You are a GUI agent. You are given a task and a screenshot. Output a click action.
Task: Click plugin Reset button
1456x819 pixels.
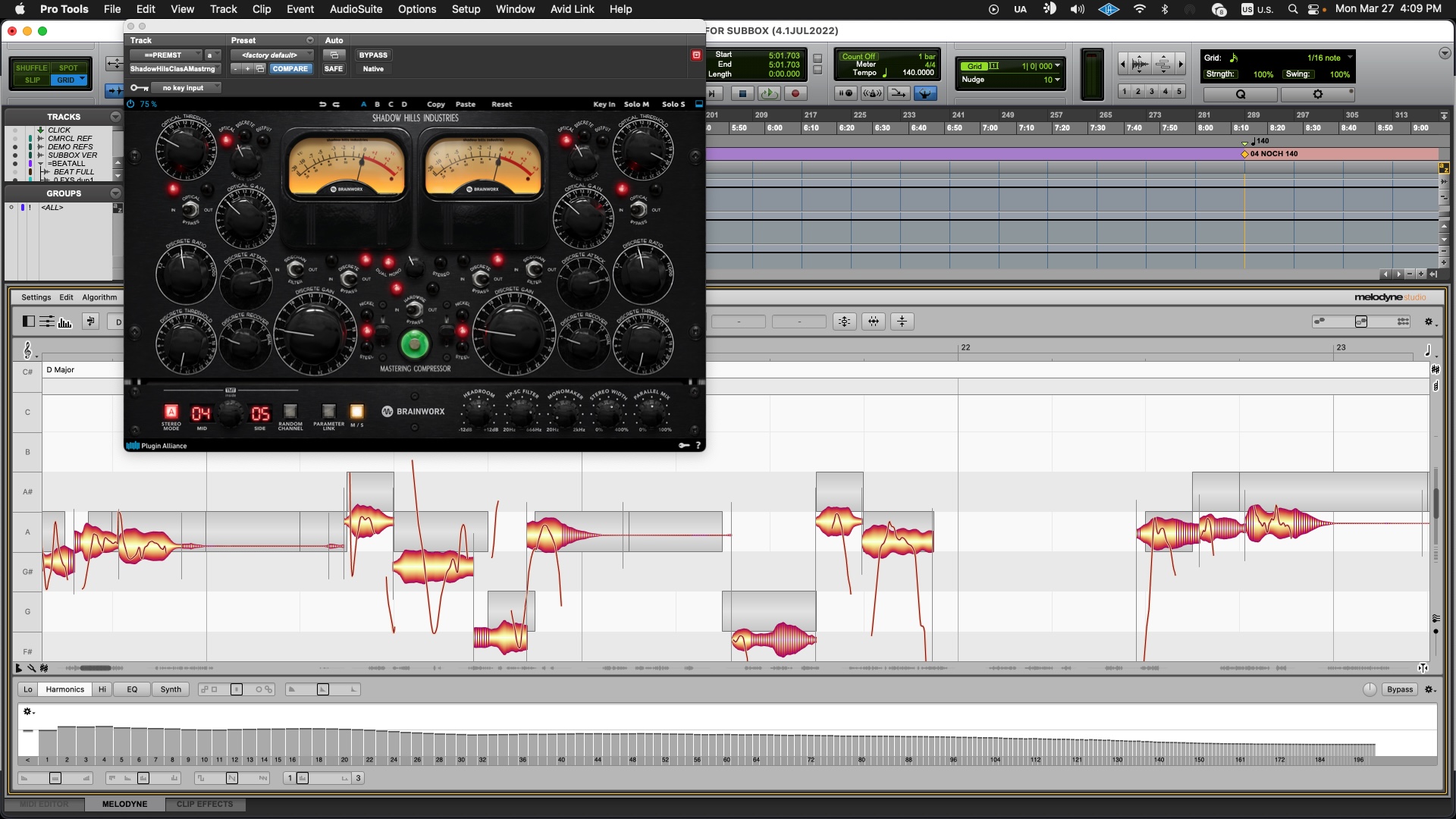click(x=502, y=104)
